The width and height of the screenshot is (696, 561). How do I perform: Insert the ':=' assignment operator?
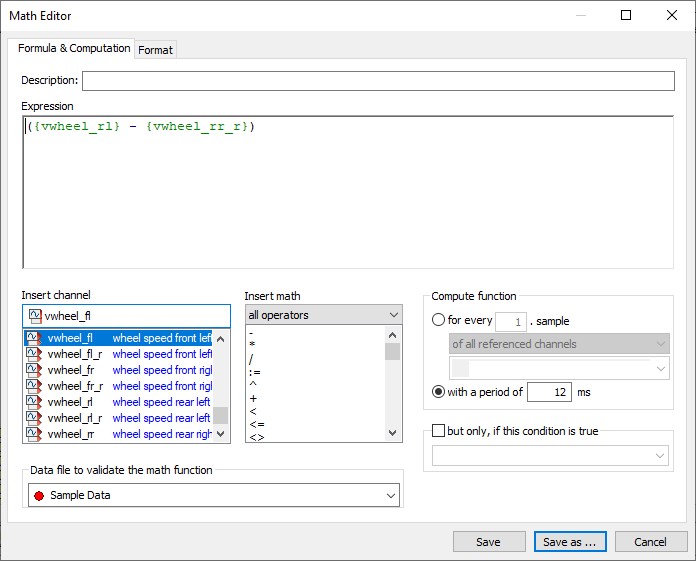click(255, 372)
